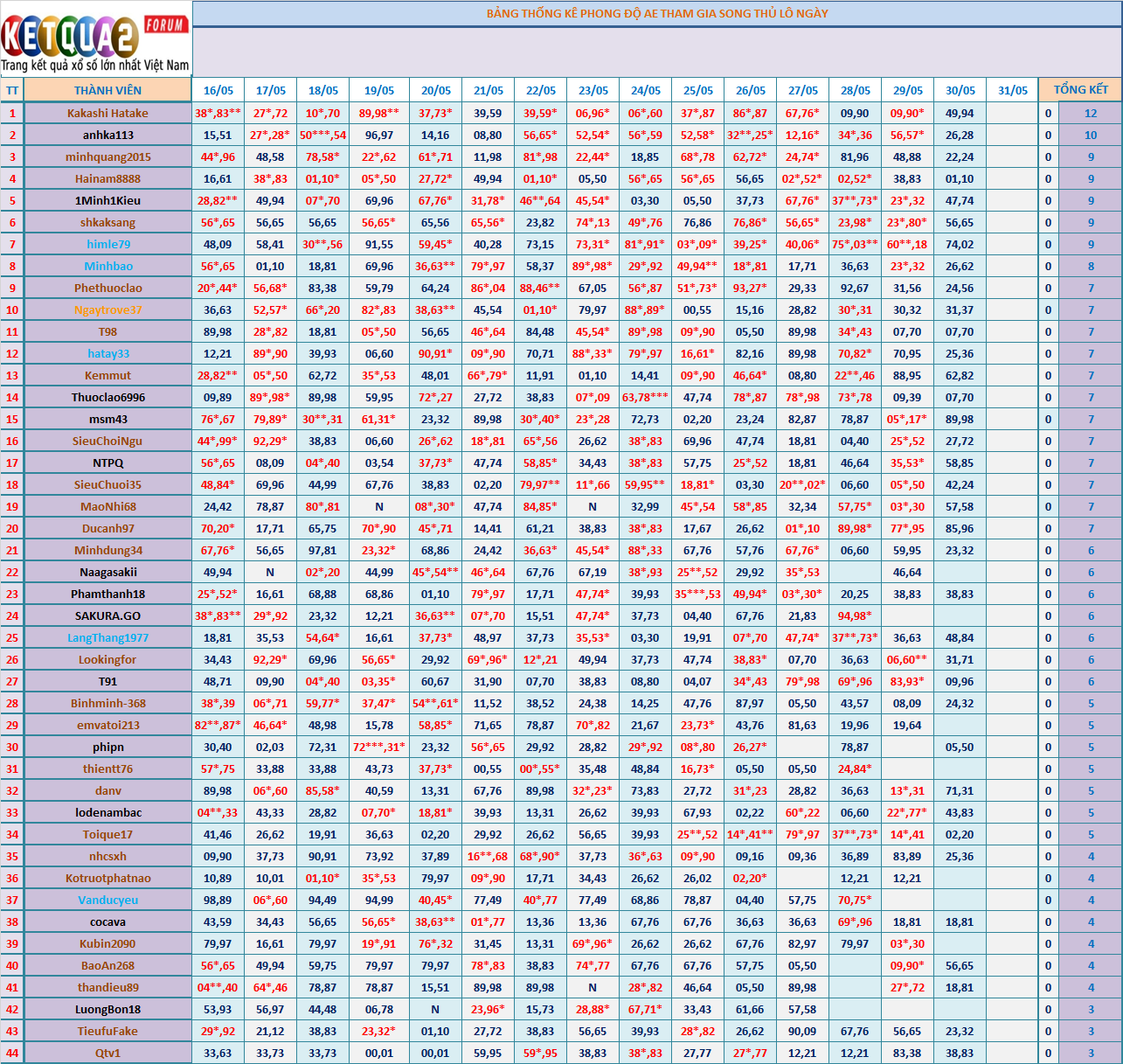This screenshot has width=1123, height=1064.
Task: Select member name Ngaytrove37
Action: 107,309
